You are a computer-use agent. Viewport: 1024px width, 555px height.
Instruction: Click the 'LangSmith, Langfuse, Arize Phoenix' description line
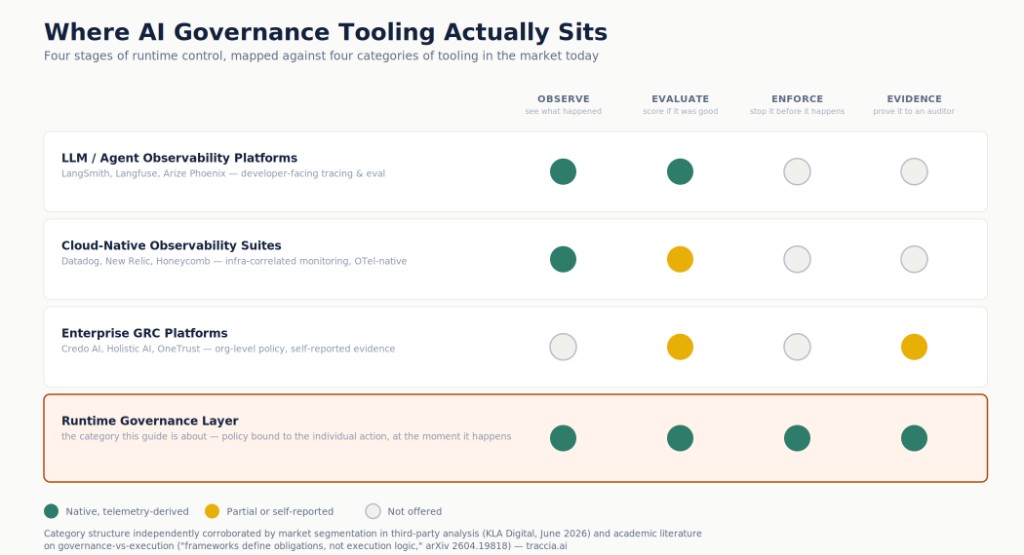click(223, 174)
